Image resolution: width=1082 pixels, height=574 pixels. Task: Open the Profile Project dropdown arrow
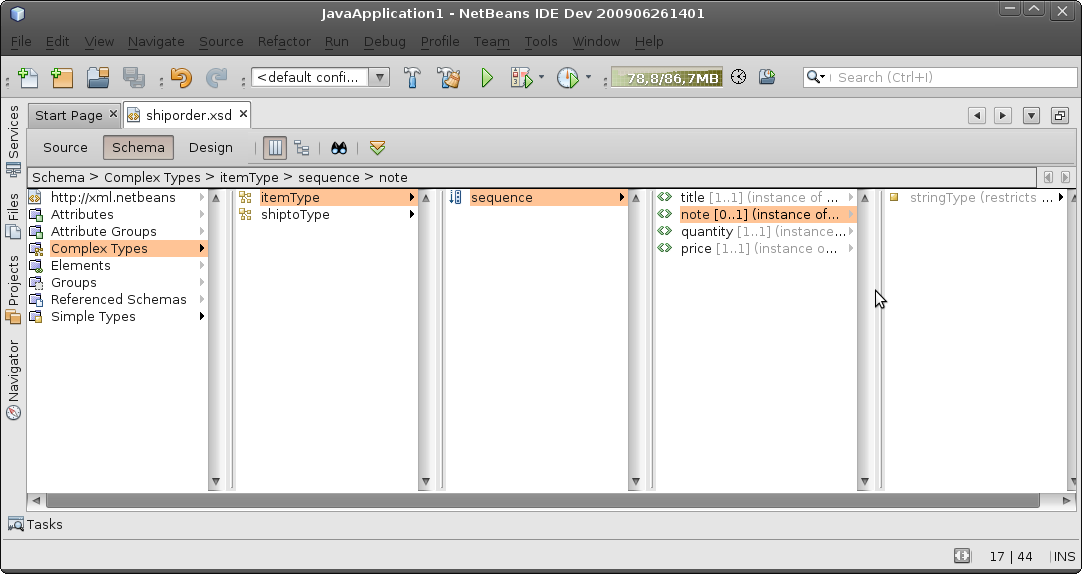(x=588, y=77)
